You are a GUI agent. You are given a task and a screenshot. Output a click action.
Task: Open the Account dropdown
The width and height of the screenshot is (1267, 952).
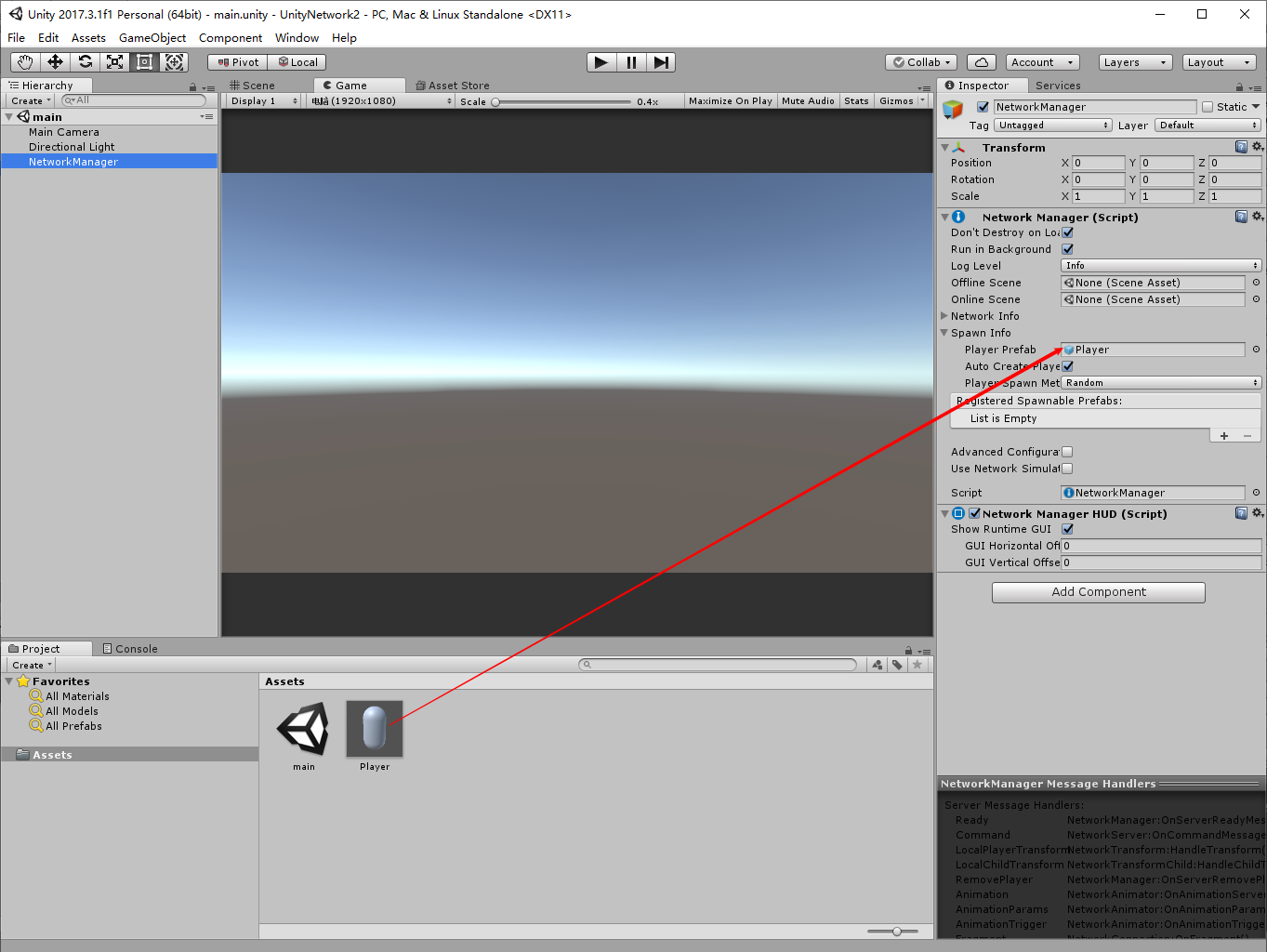click(1040, 62)
